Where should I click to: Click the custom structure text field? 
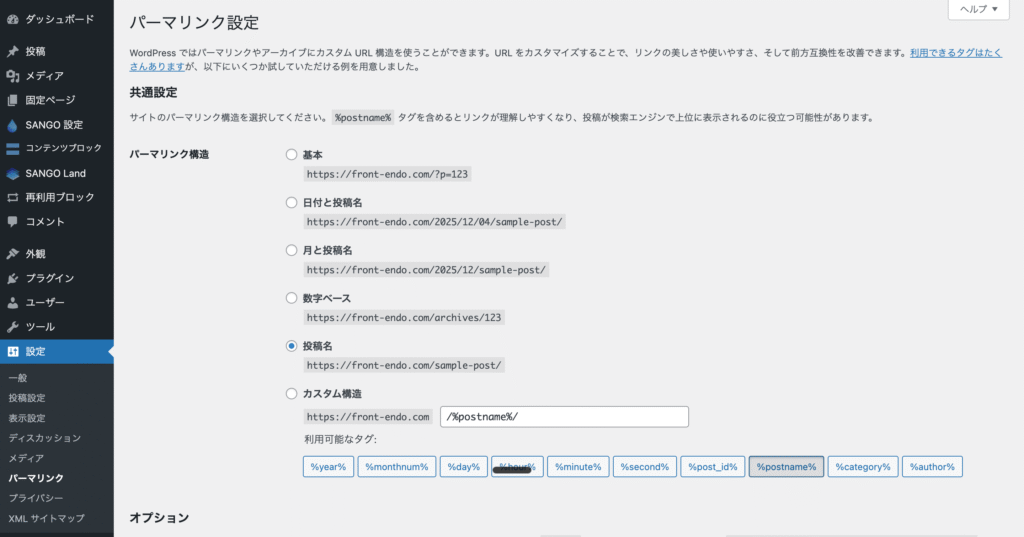[564, 417]
